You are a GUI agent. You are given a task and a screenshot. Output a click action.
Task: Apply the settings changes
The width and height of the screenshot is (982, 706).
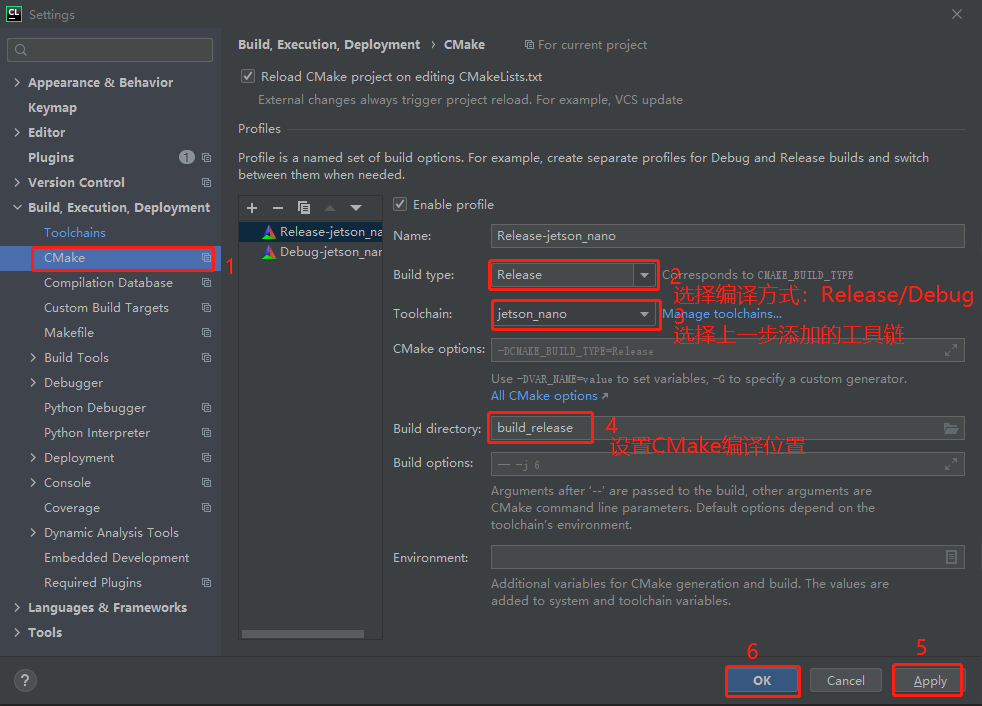pos(929,681)
